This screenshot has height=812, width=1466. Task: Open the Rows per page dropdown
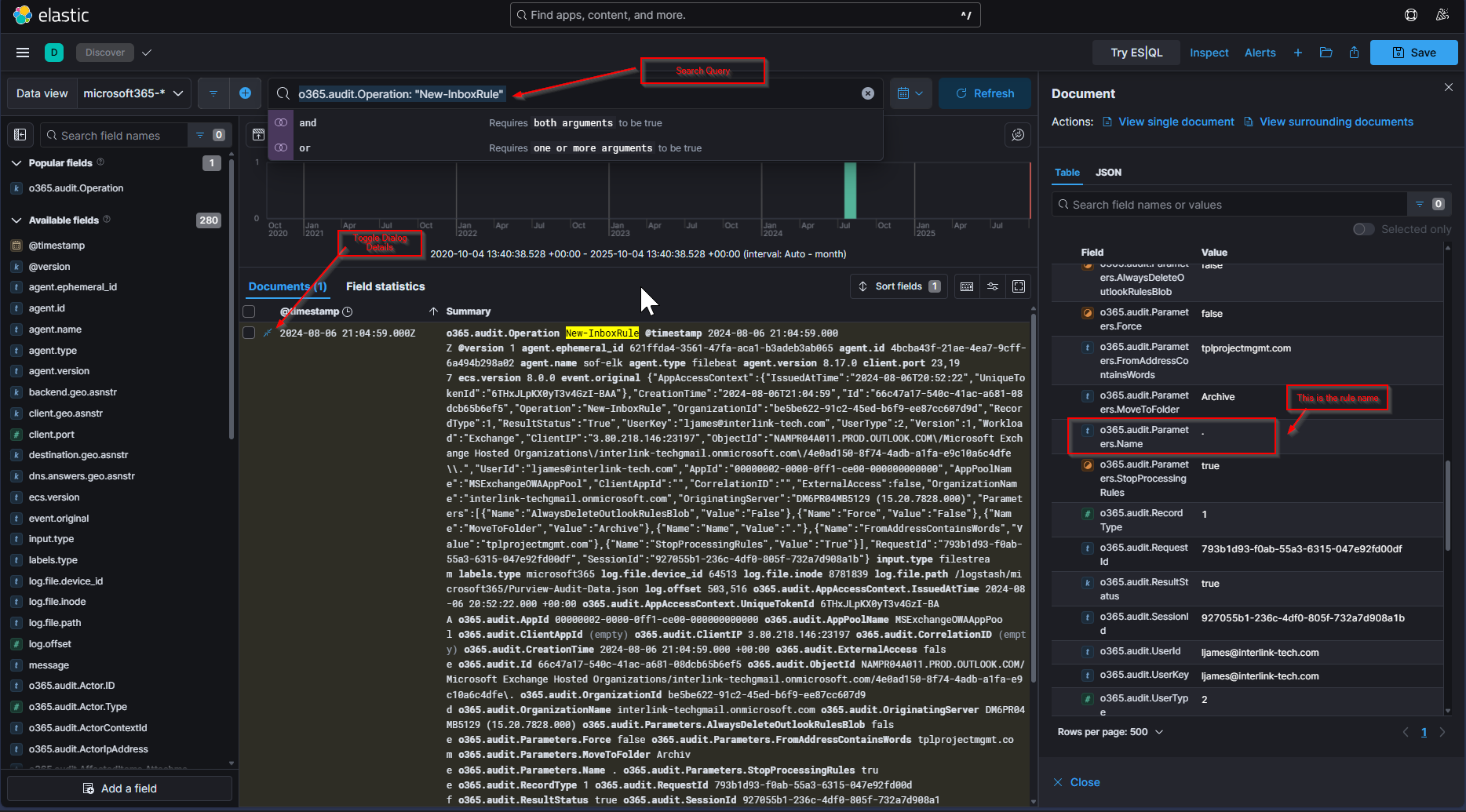tap(1110, 732)
